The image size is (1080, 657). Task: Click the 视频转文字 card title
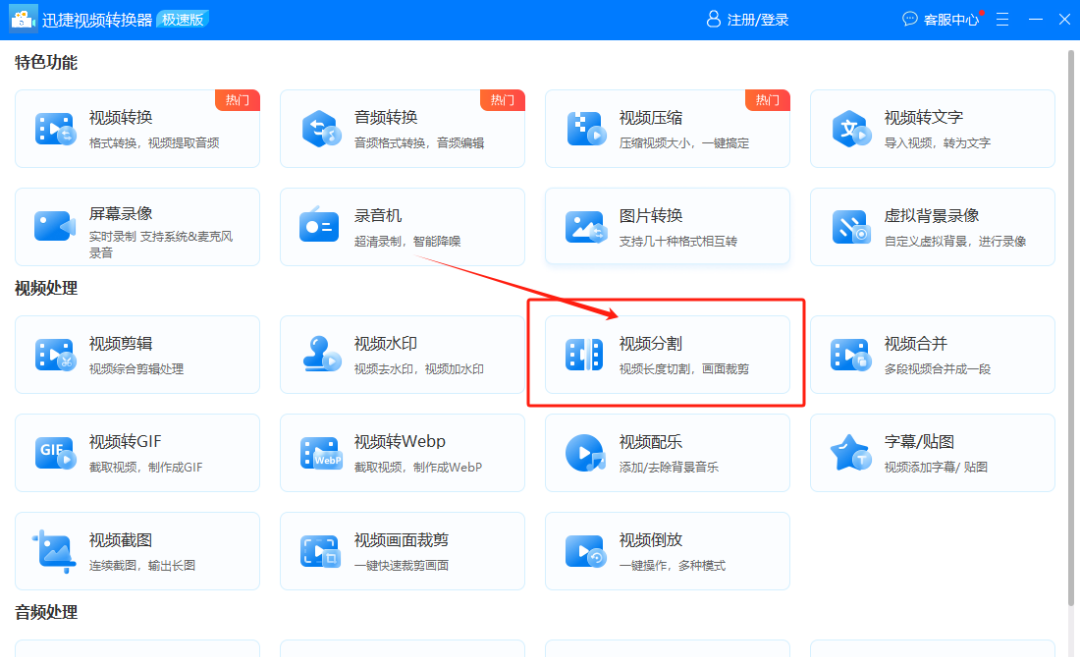click(924, 117)
